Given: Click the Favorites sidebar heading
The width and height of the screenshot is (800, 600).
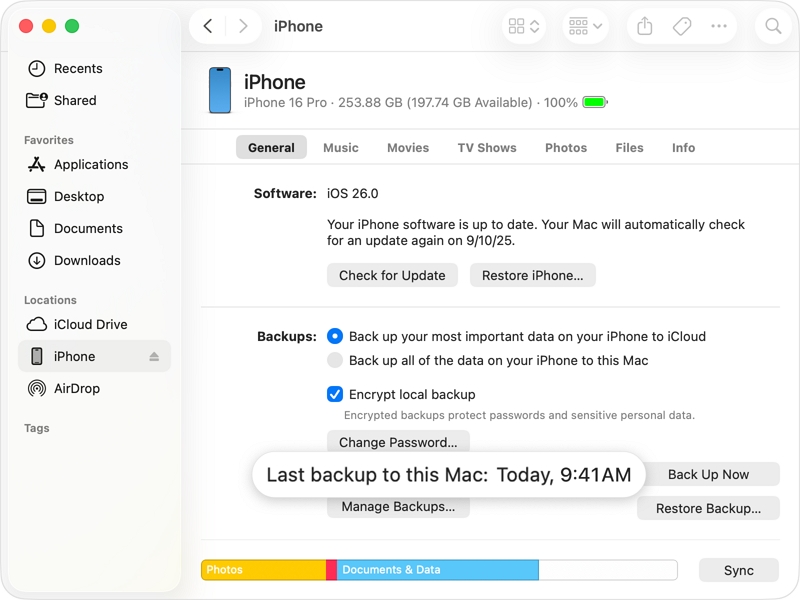Looking at the screenshot, I should tap(48, 140).
